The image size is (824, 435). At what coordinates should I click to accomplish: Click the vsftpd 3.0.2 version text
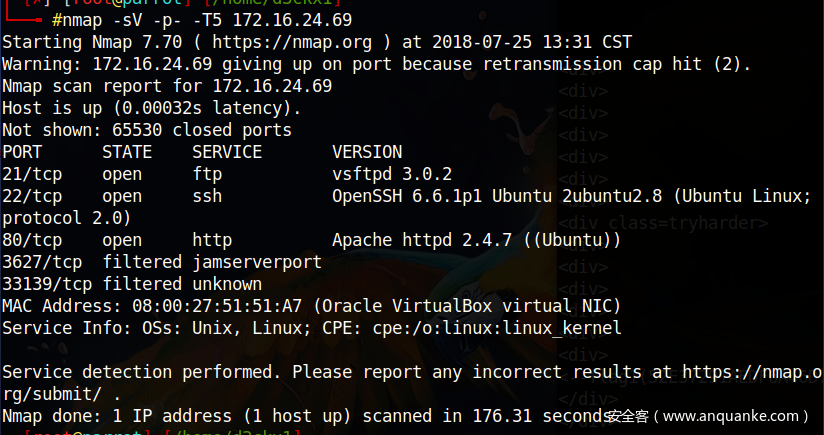[x=392, y=174]
